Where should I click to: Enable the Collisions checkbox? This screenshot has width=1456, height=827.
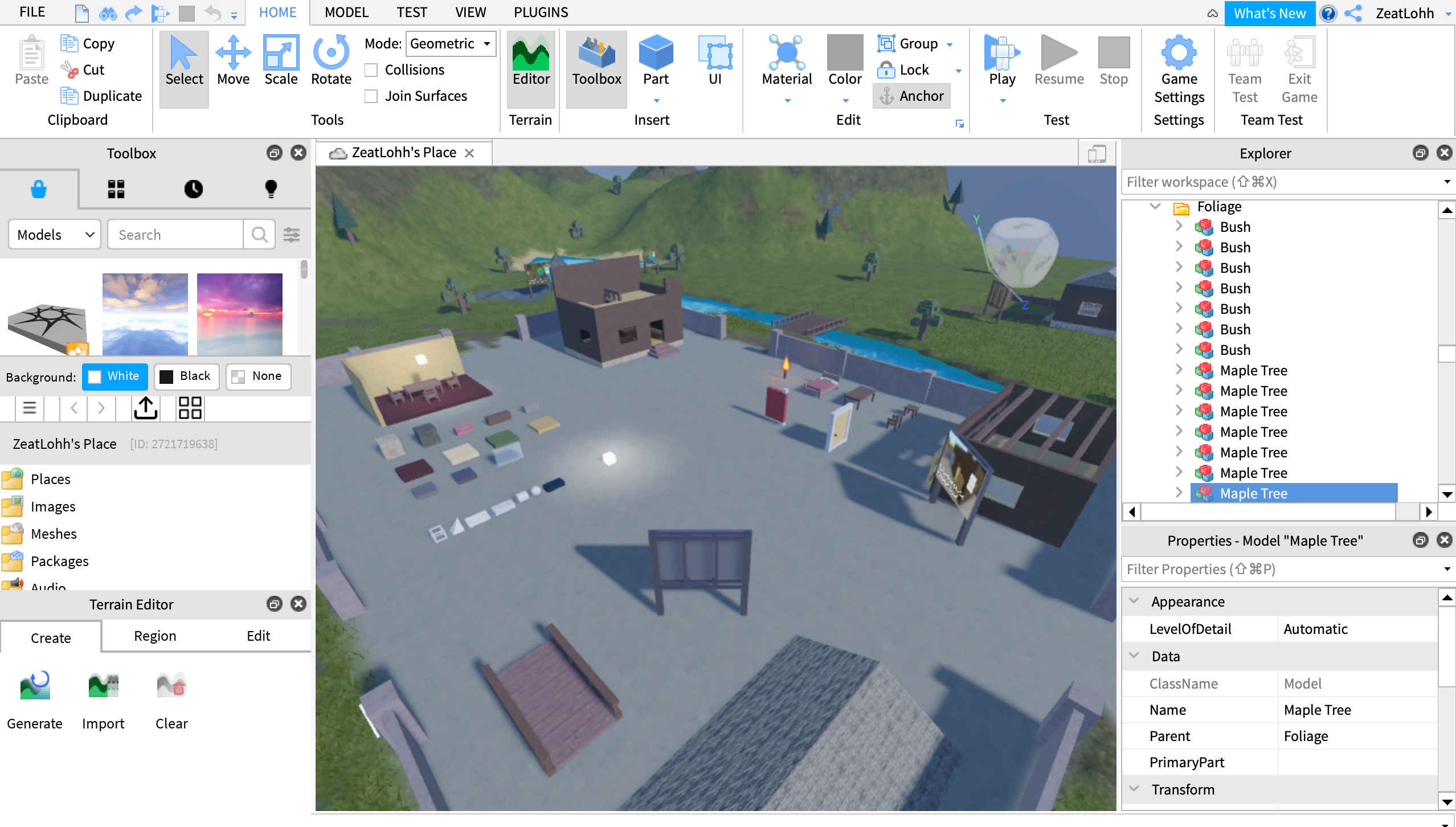coord(371,69)
